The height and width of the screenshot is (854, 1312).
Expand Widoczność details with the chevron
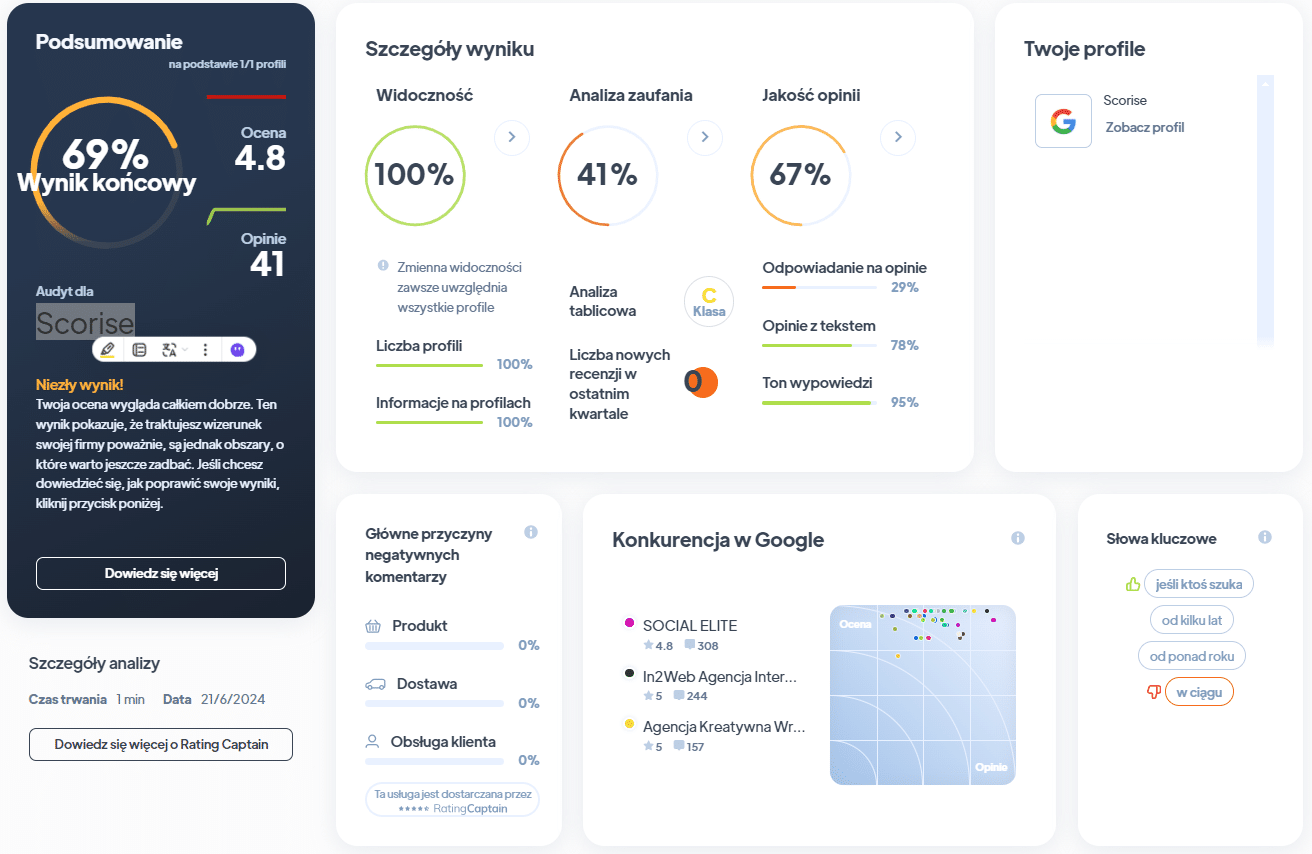tap(512, 137)
